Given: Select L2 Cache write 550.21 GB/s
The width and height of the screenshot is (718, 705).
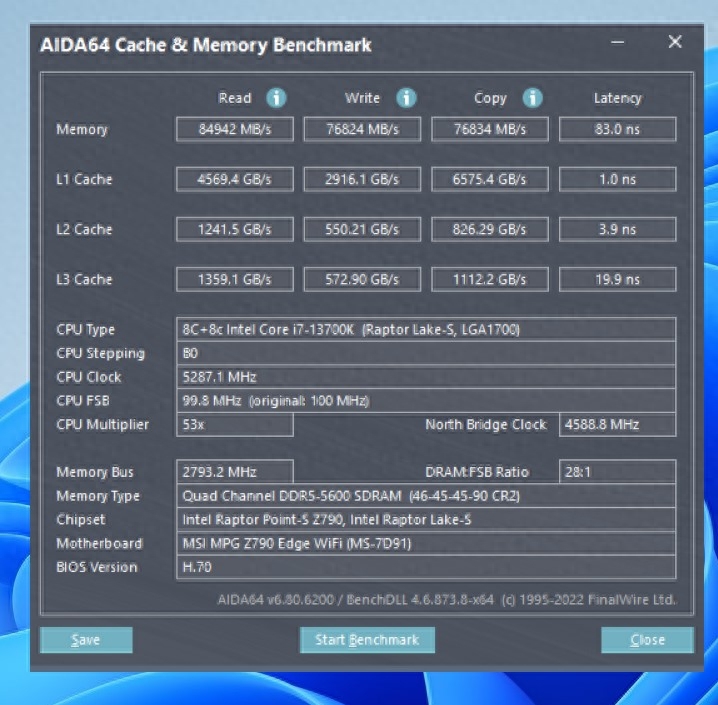Looking at the screenshot, I should 362,229.
